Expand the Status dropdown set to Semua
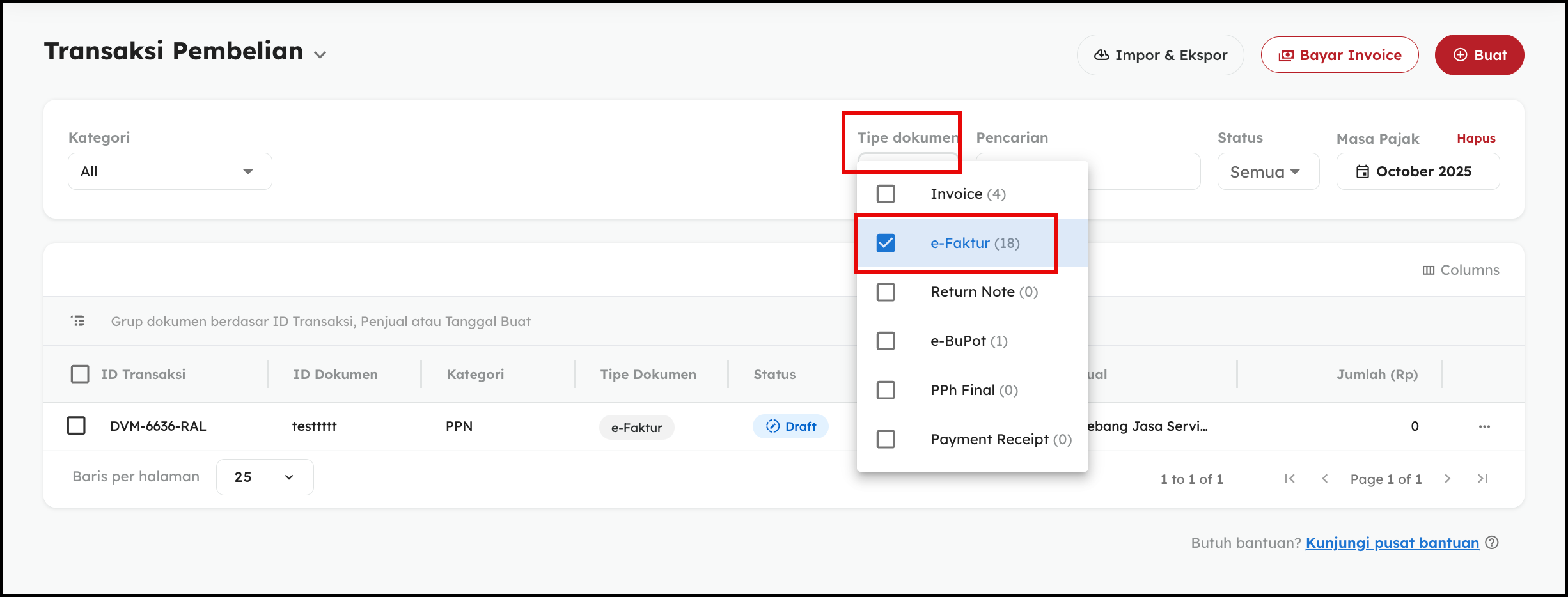Screen dimensions: 1568x597 (1267, 172)
